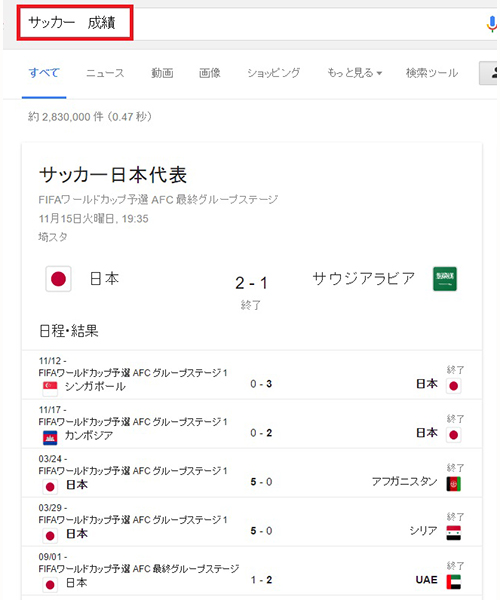500x600 pixels.
Task: Open 検索ツール options
Action: click(432, 73)
